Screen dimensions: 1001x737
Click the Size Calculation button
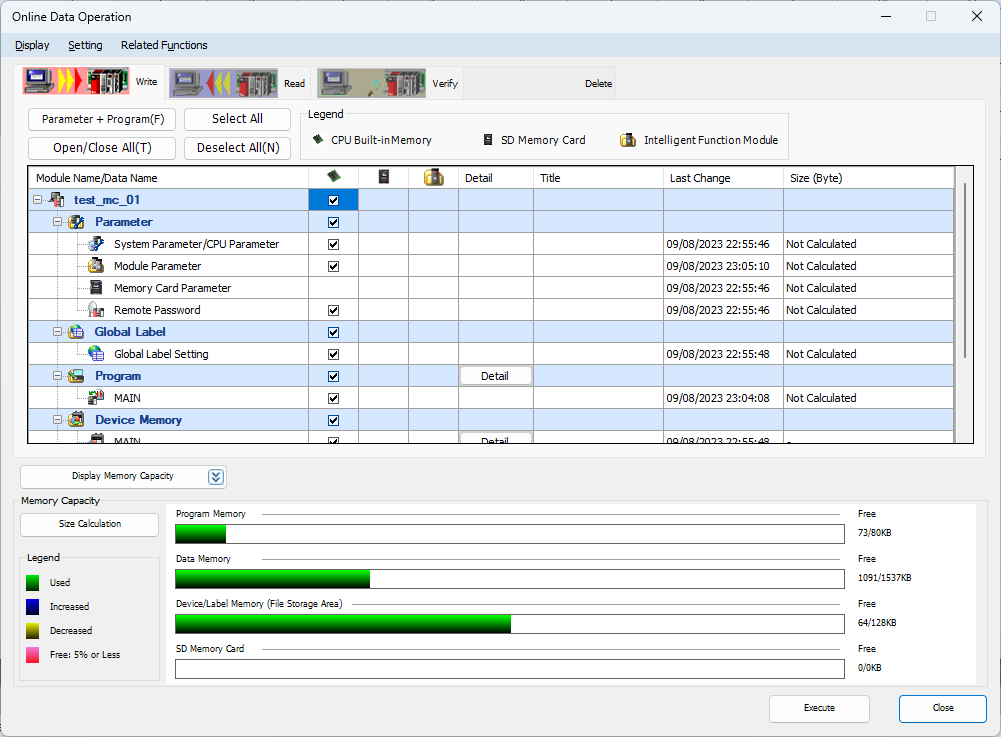coord(90,524)
